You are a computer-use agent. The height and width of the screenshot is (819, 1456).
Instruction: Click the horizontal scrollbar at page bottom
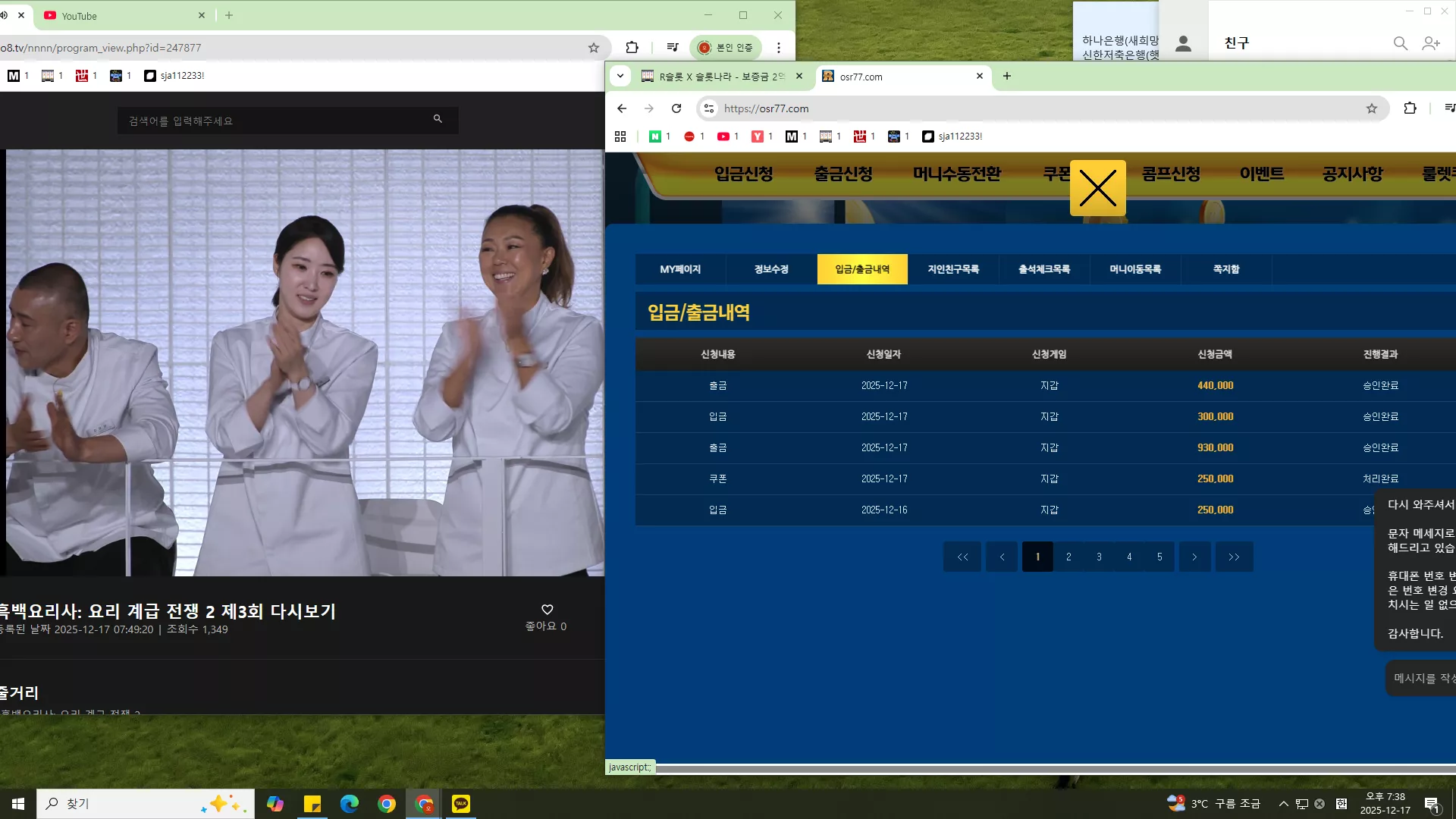point(1056,769)
